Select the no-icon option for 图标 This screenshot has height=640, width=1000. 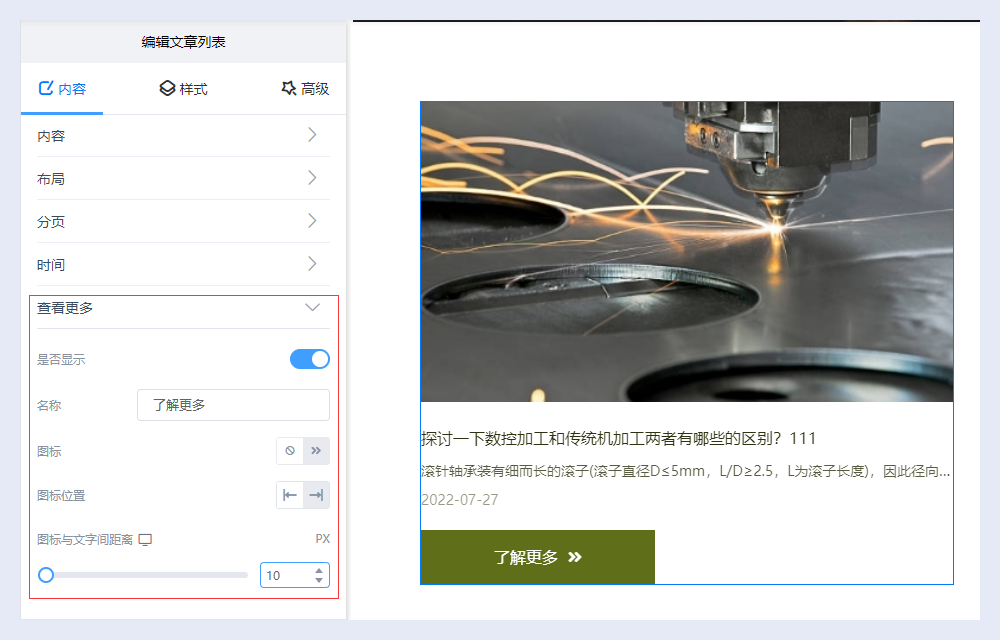[290, 451]
